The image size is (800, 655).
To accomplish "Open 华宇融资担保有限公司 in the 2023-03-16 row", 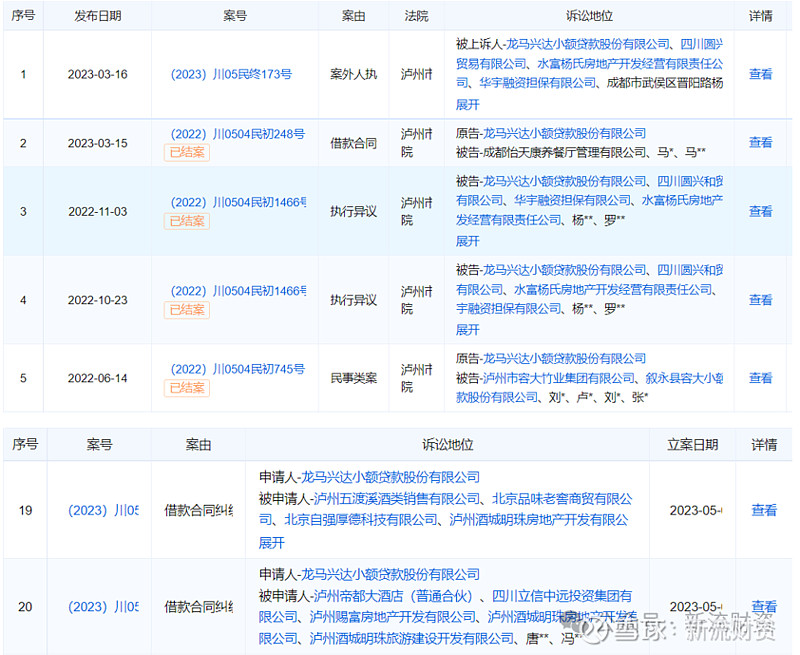I will (x=537, y=83).
